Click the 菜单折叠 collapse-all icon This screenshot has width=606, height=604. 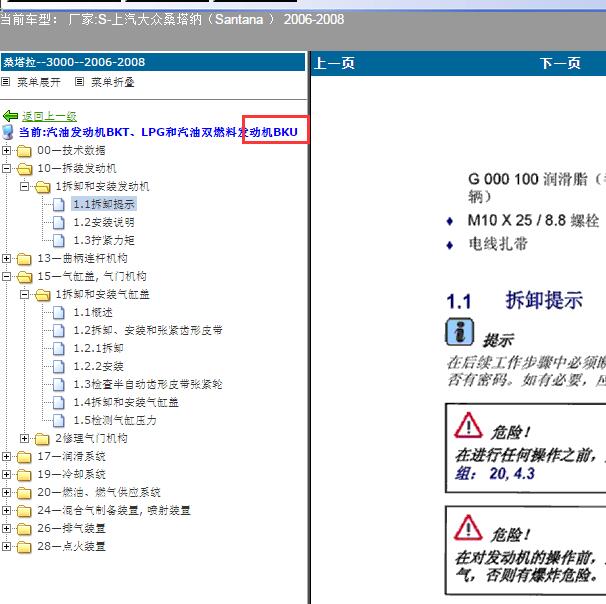click(80, 82)
